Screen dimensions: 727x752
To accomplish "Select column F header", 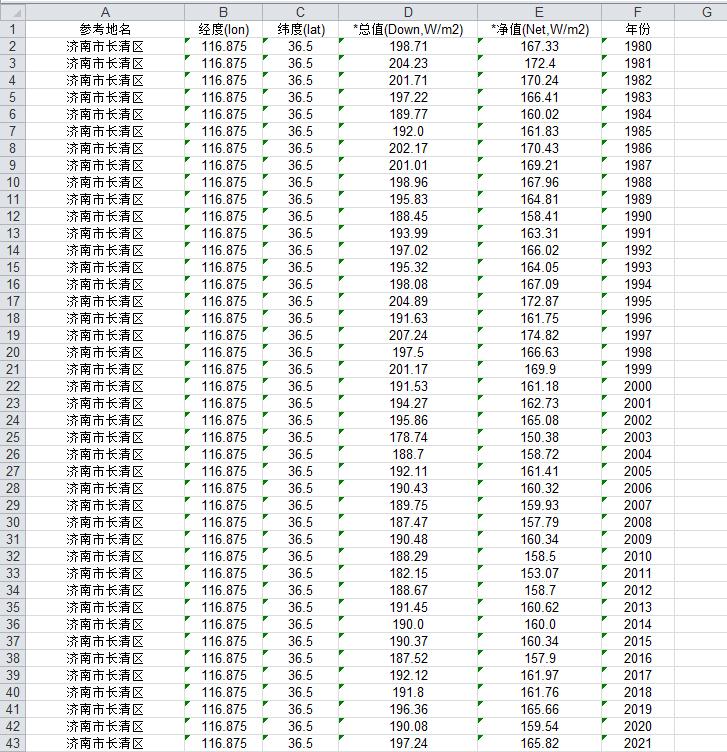I will 638,12.
